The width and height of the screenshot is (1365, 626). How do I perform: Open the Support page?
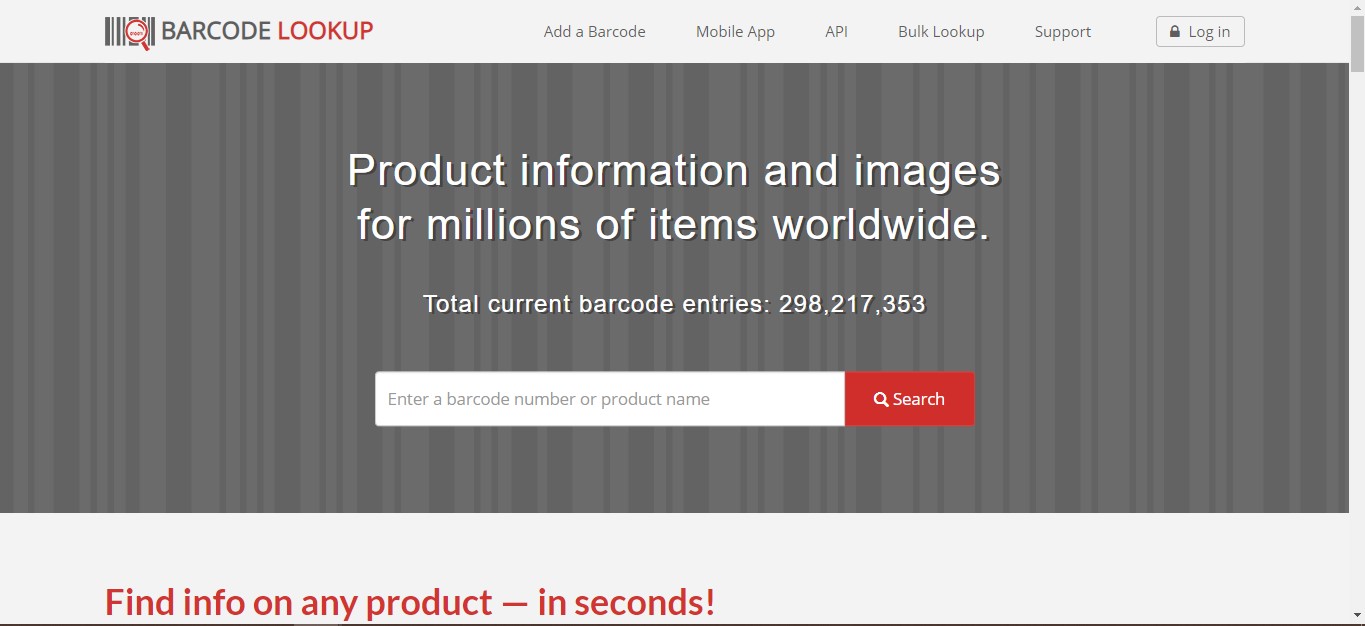pos(1062,32)
